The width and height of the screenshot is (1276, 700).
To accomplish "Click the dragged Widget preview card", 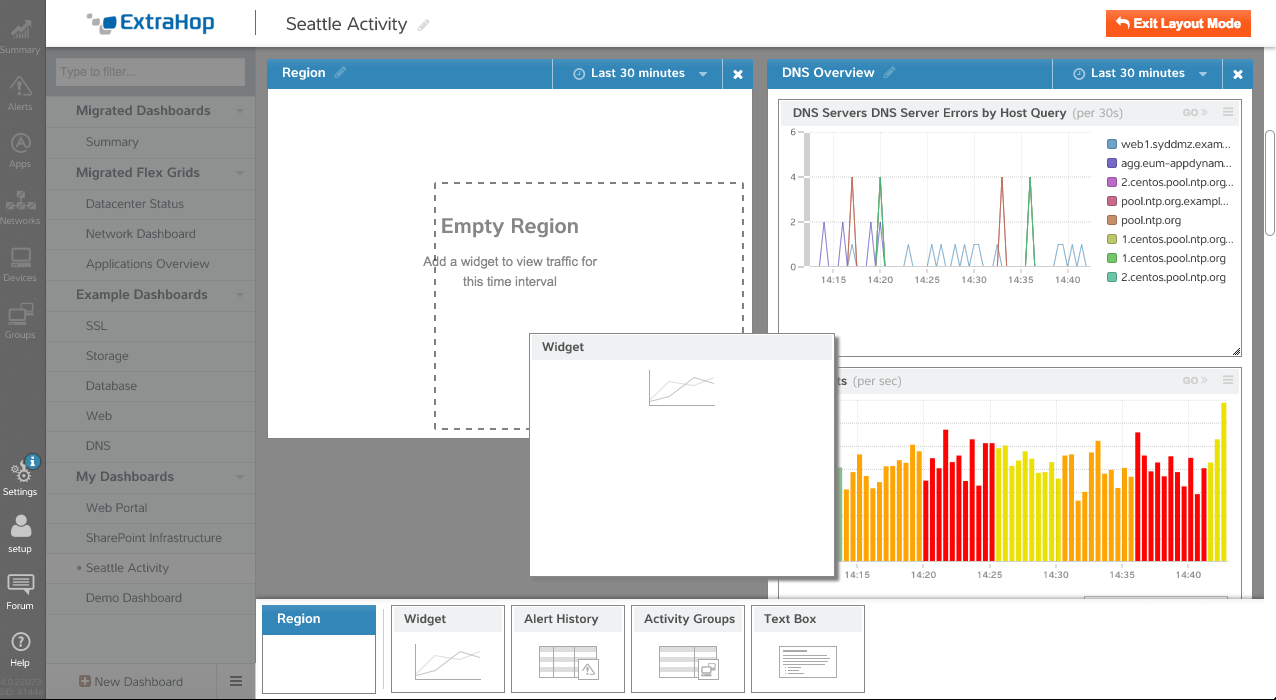I will pos(682,455).
